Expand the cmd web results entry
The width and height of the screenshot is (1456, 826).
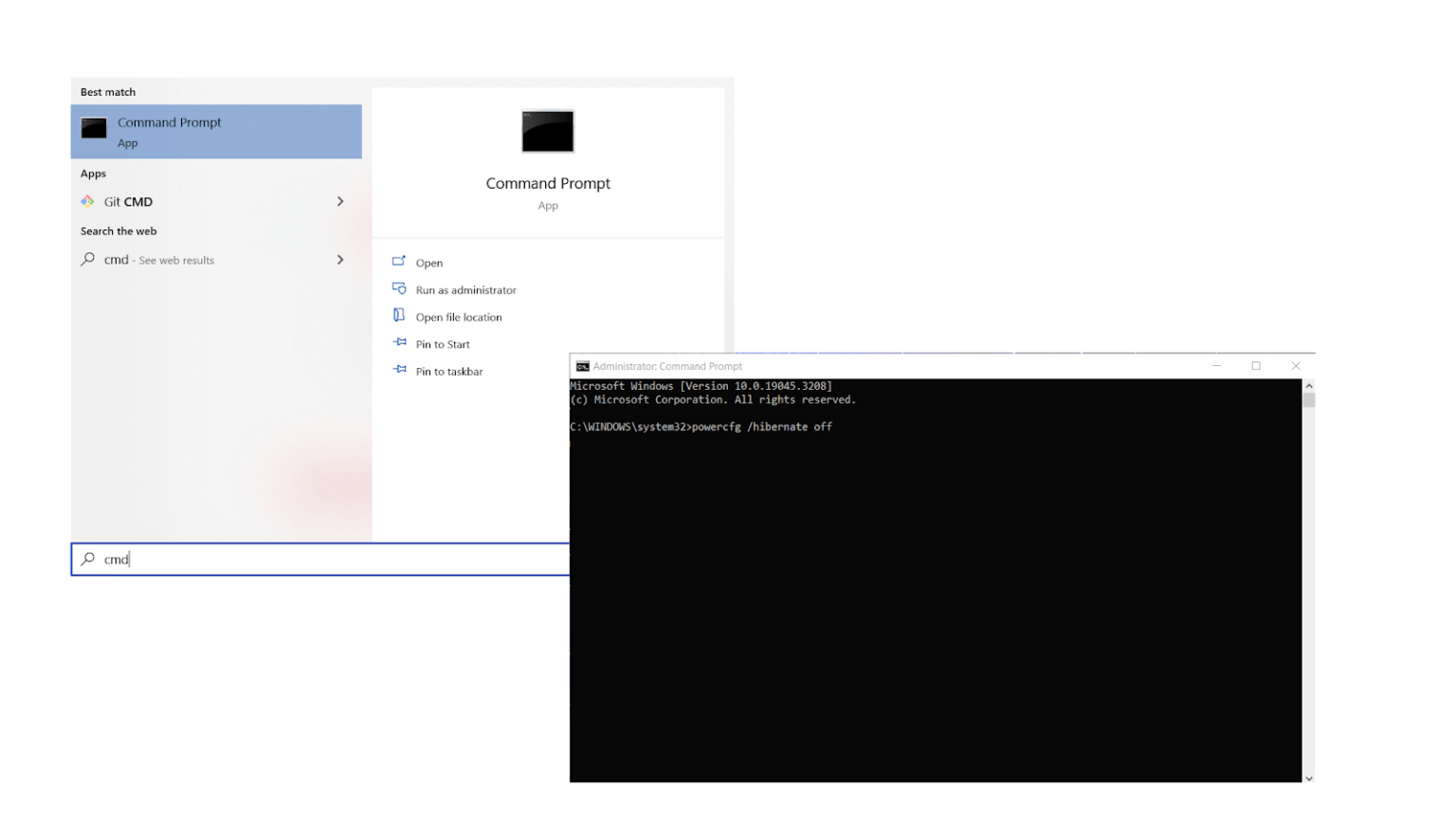(340, 259)
